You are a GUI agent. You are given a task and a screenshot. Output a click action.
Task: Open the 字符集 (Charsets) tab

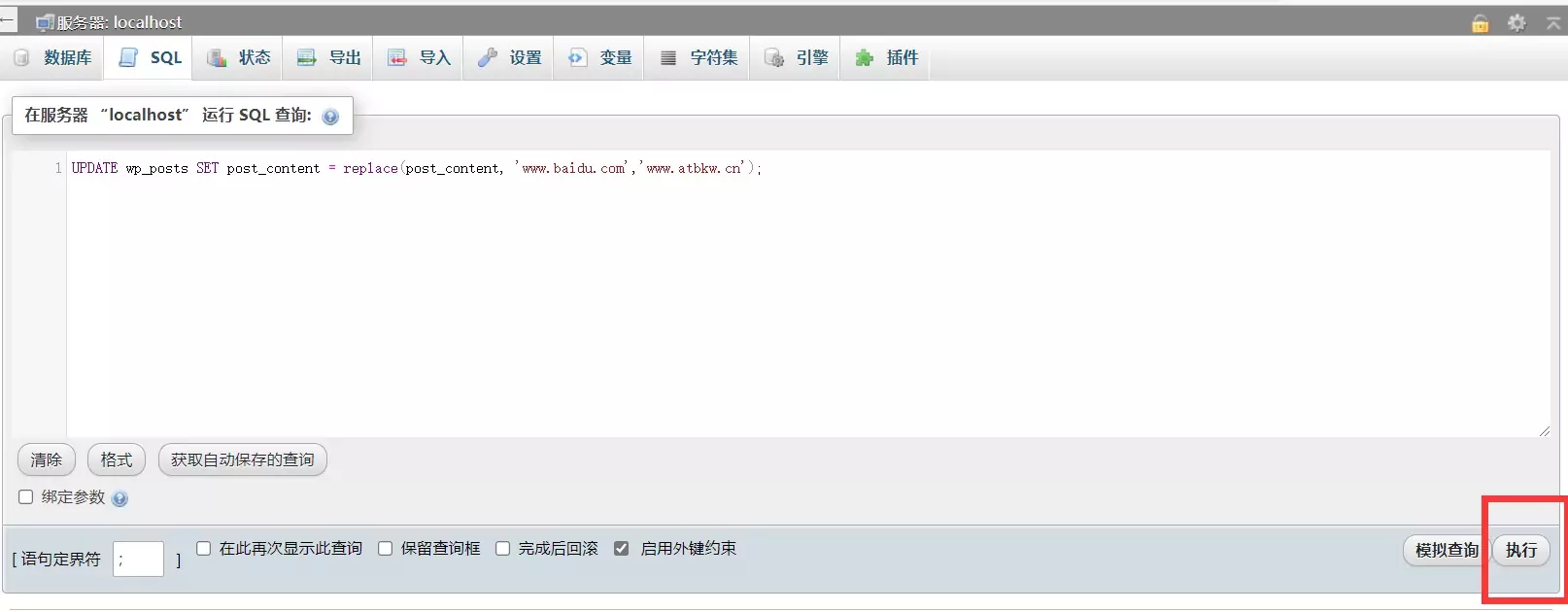point(699,58)
